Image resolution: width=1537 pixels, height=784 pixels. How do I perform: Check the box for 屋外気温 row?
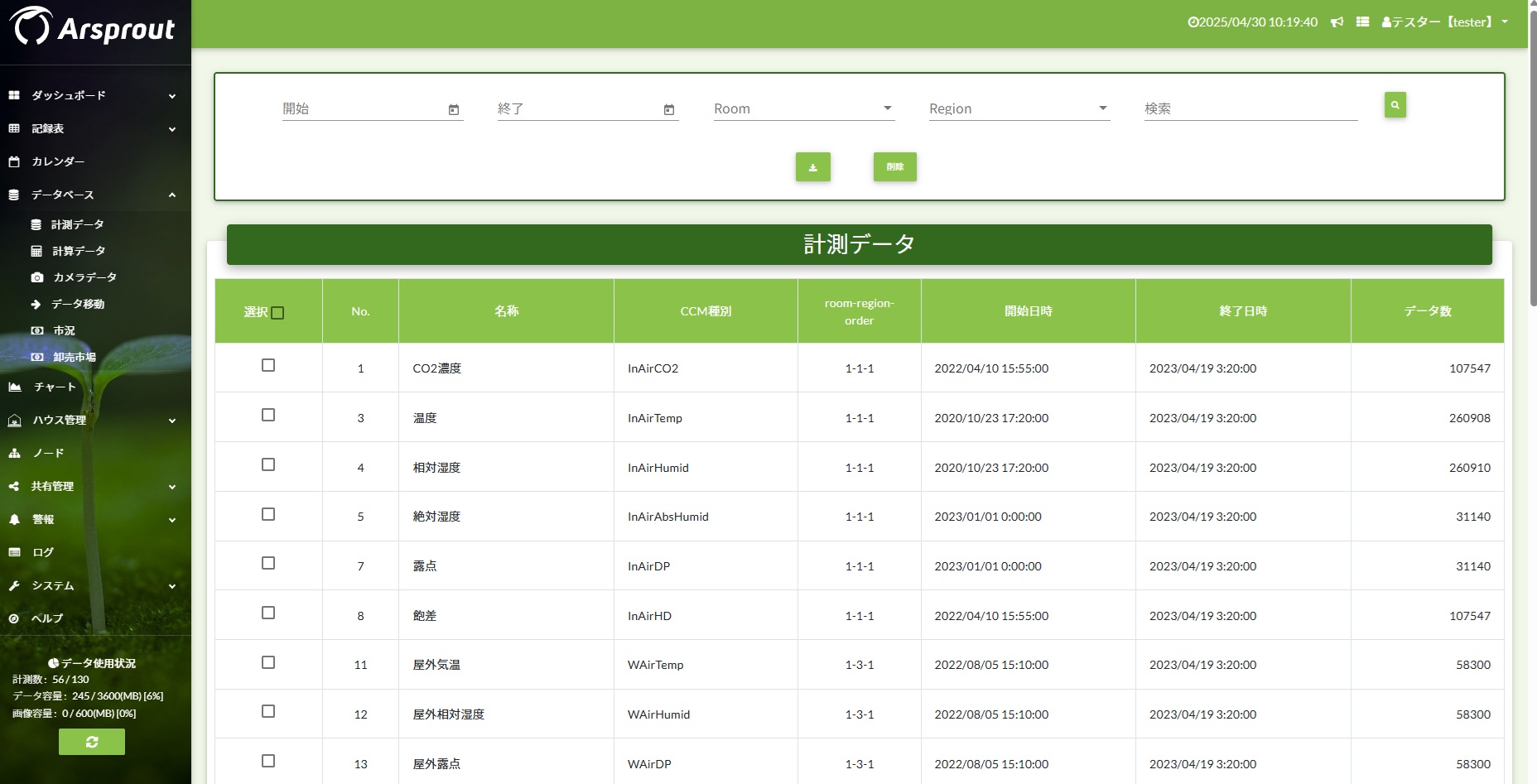pos(268,662)
